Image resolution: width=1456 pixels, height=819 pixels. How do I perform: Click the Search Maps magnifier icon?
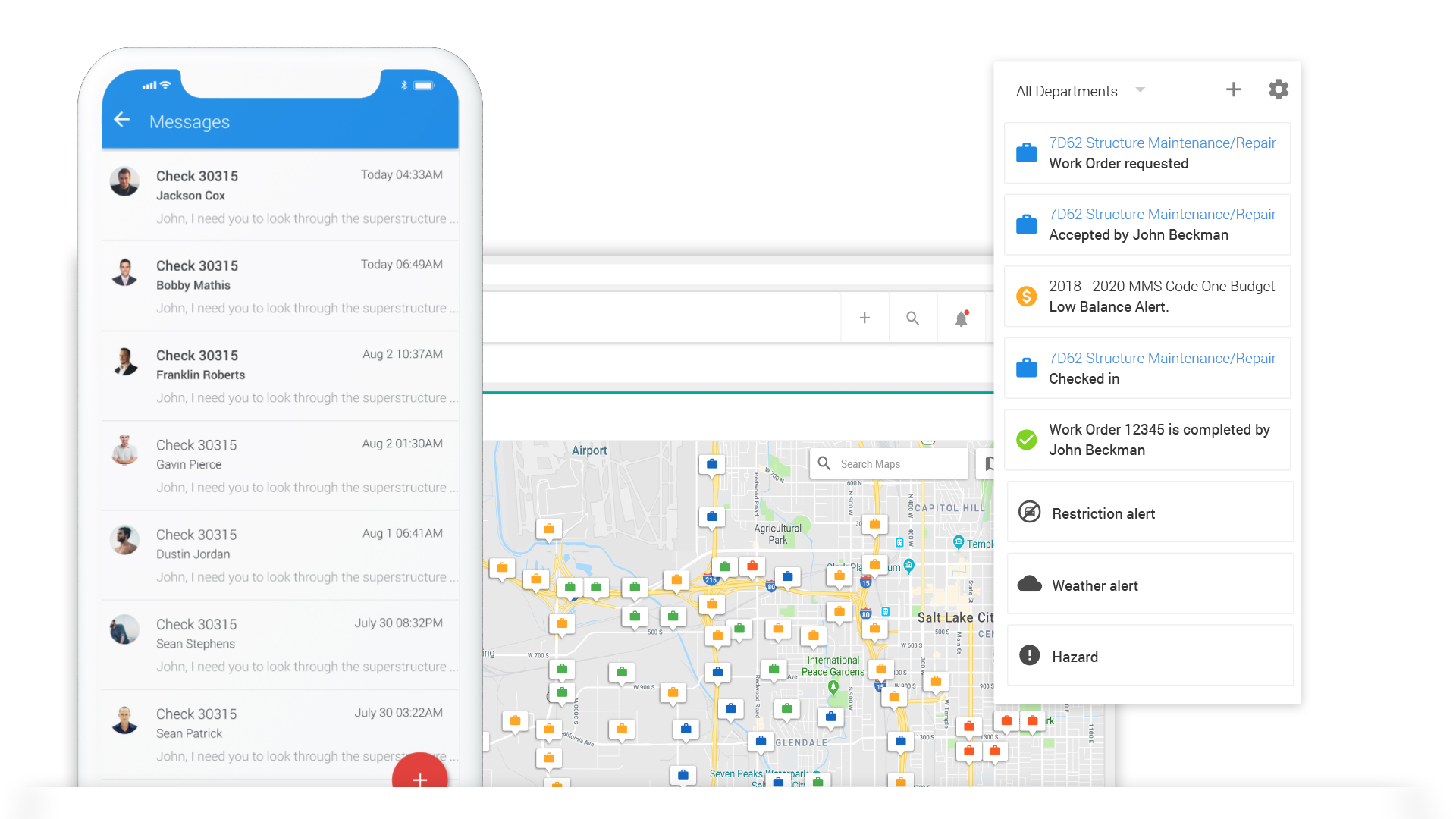coord(824,463)
